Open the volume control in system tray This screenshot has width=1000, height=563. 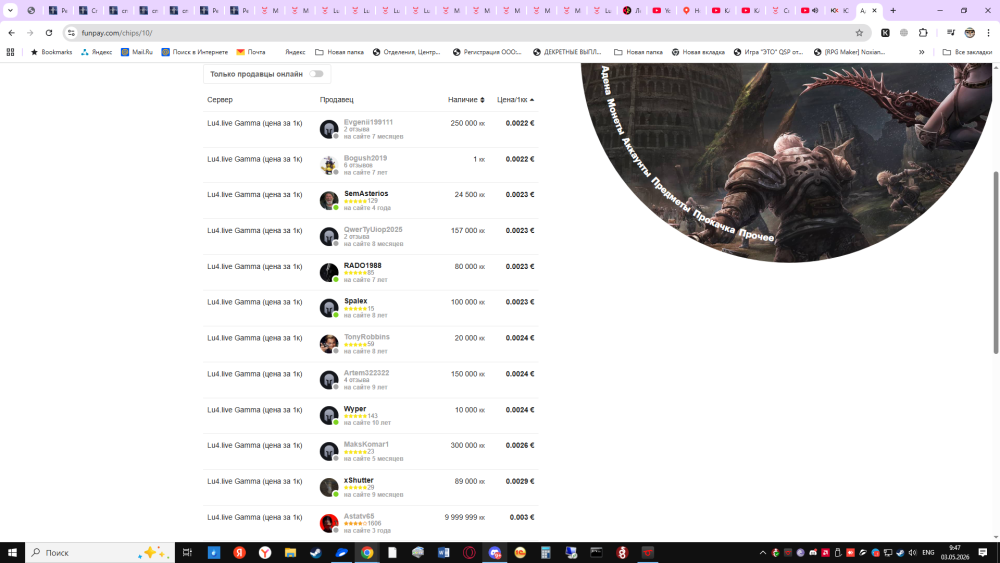(x=913, y=552)
